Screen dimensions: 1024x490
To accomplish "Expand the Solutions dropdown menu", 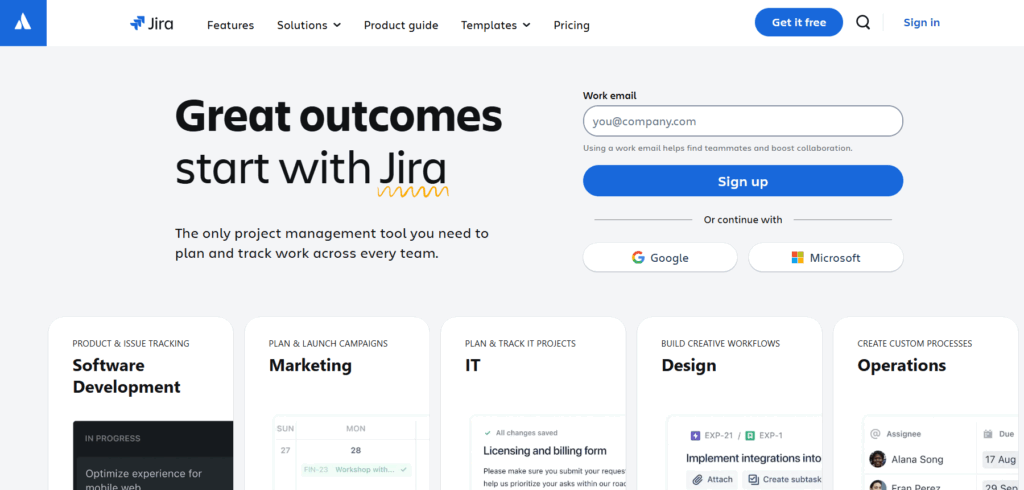I will (x=308, y=25).
